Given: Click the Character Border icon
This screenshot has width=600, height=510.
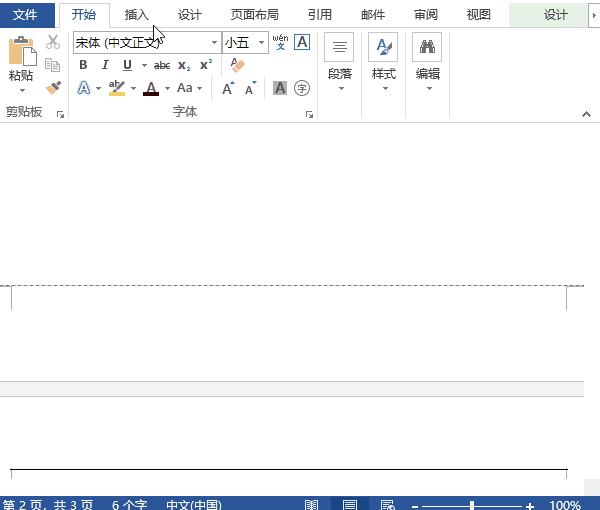Looking at the screenshot, I should [302, 42].
